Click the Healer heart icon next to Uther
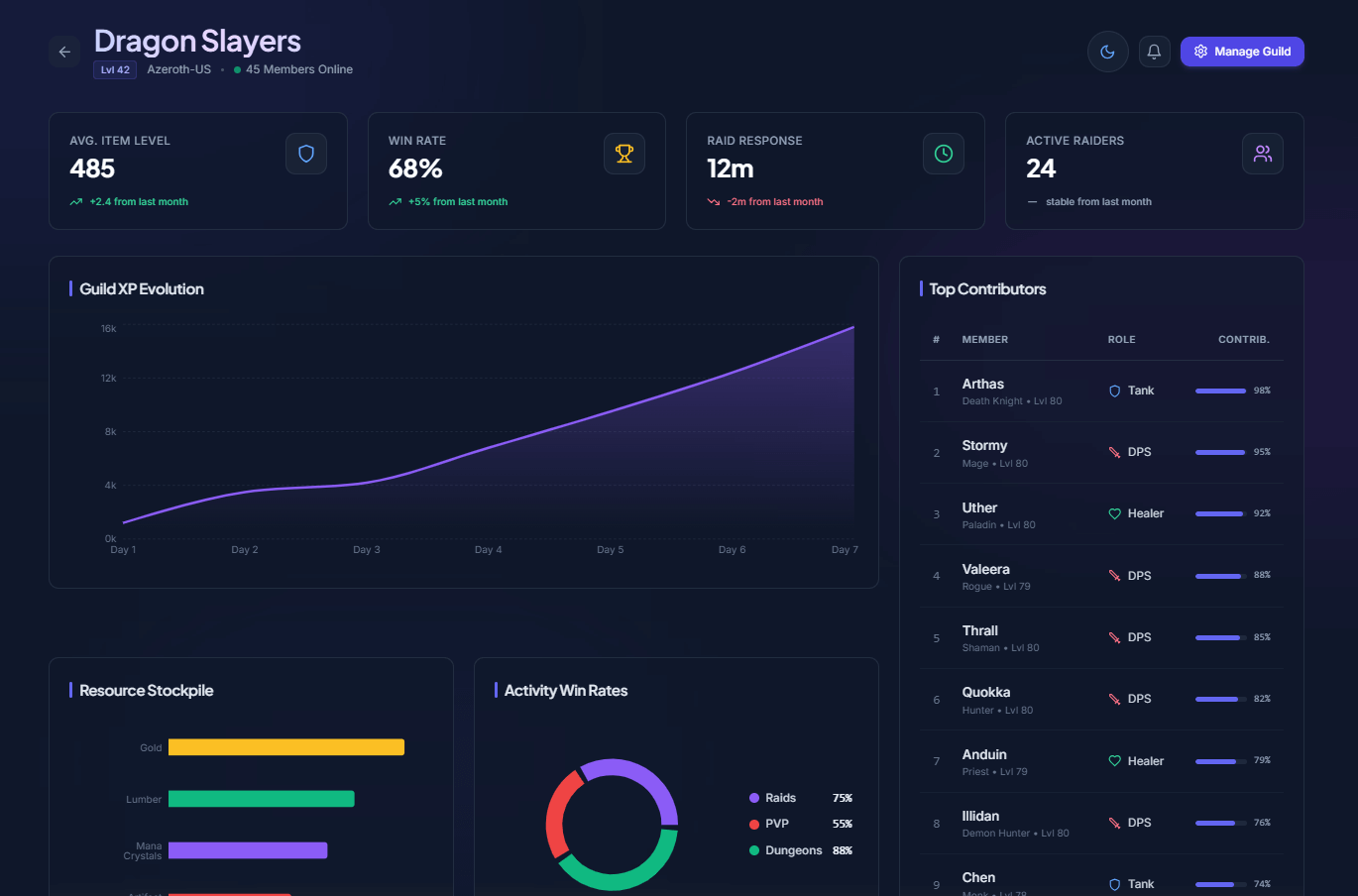Viewport: 1358px width, 896px height. click(1114, 513)
